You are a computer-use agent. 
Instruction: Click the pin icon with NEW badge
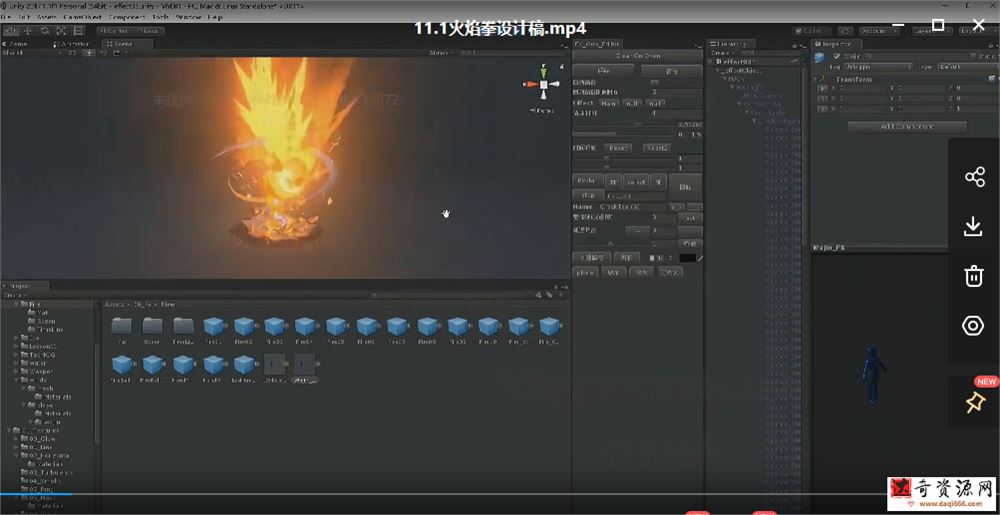974,402
